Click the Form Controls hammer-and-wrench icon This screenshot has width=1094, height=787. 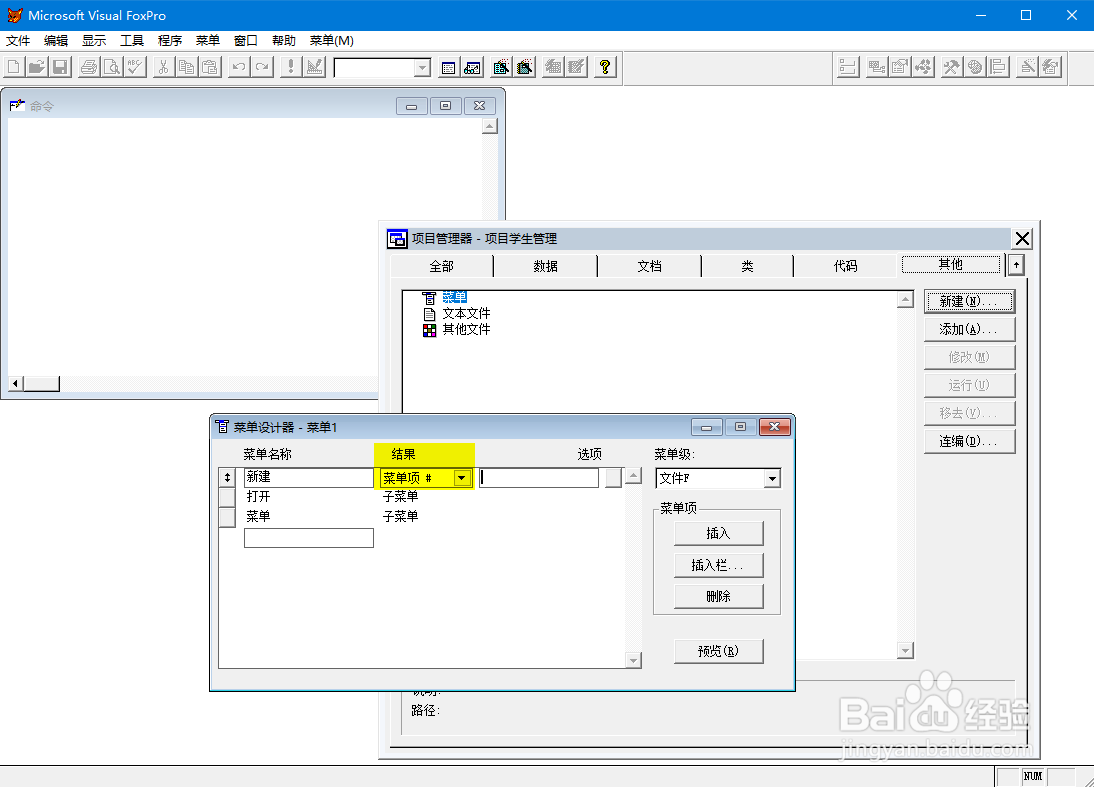pyautogui.click(x=952, y=67)
